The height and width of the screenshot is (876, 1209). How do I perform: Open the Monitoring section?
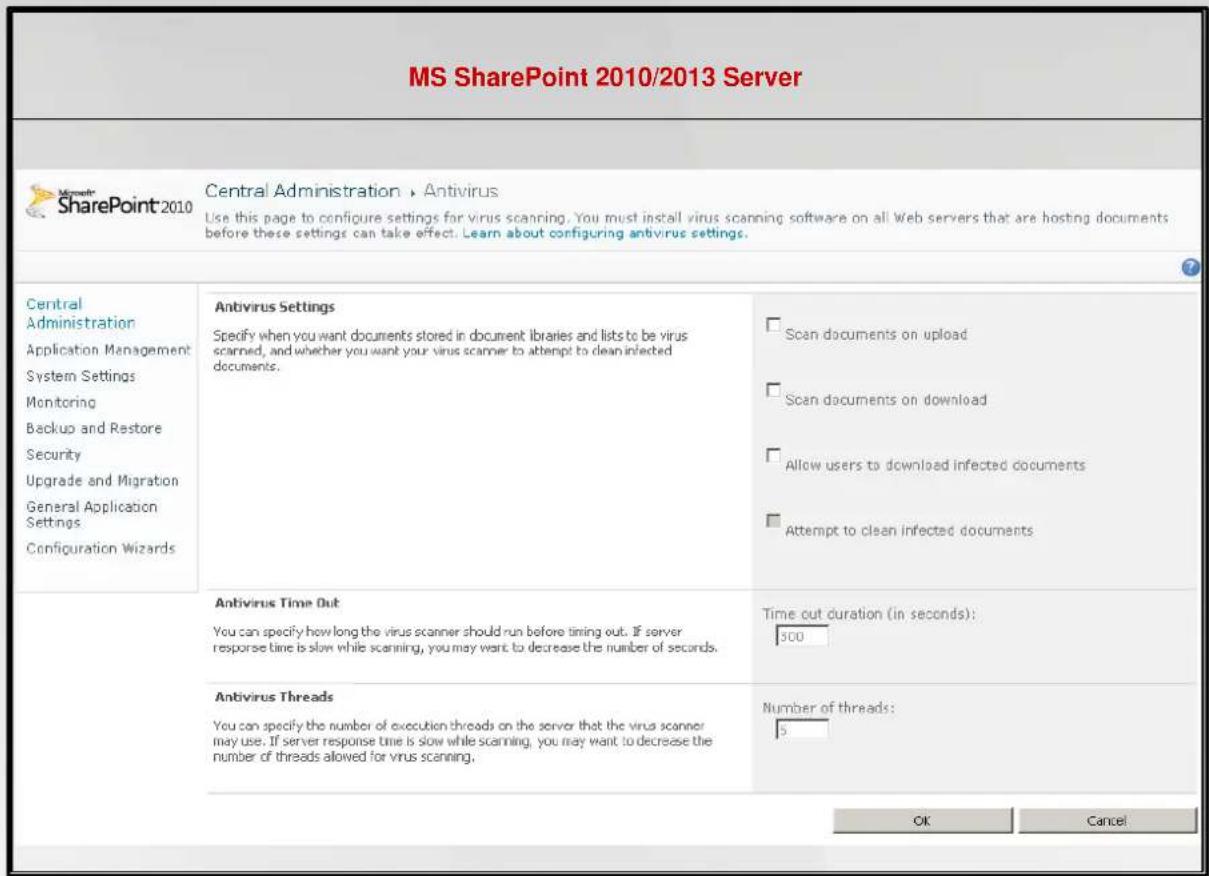click(x=59, y=402)
